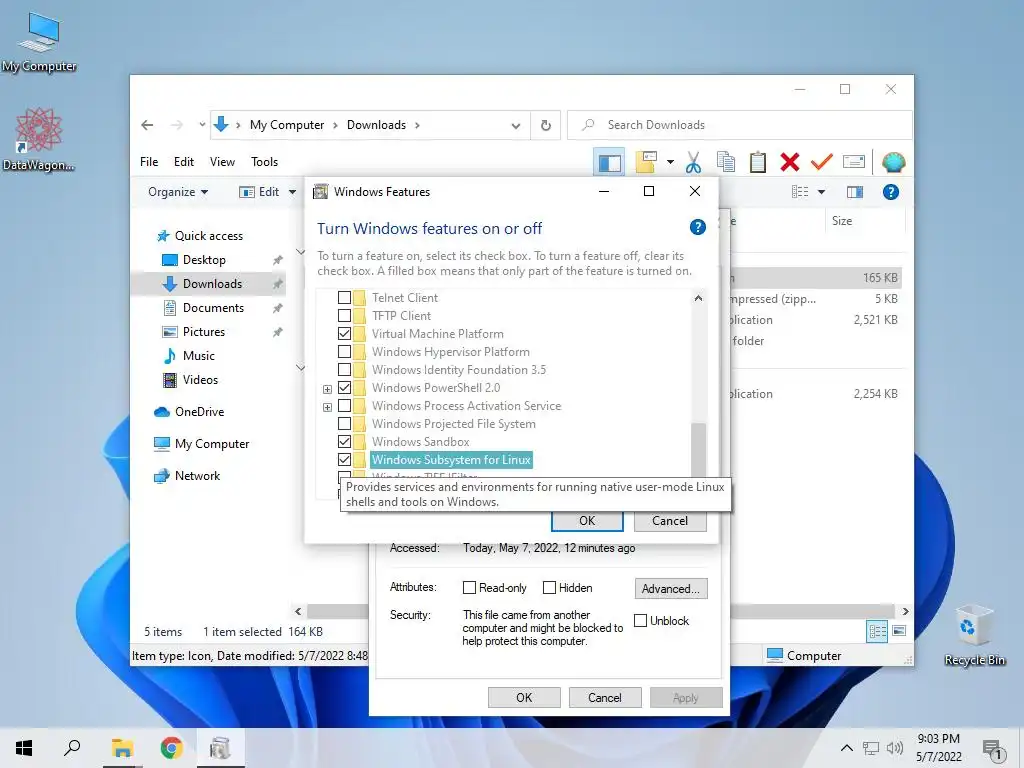Screen dimensions: 1024x768
Task: Toggle the navigation pane toolbar icon
Action: pyautogui.click(x=609, y=162)
